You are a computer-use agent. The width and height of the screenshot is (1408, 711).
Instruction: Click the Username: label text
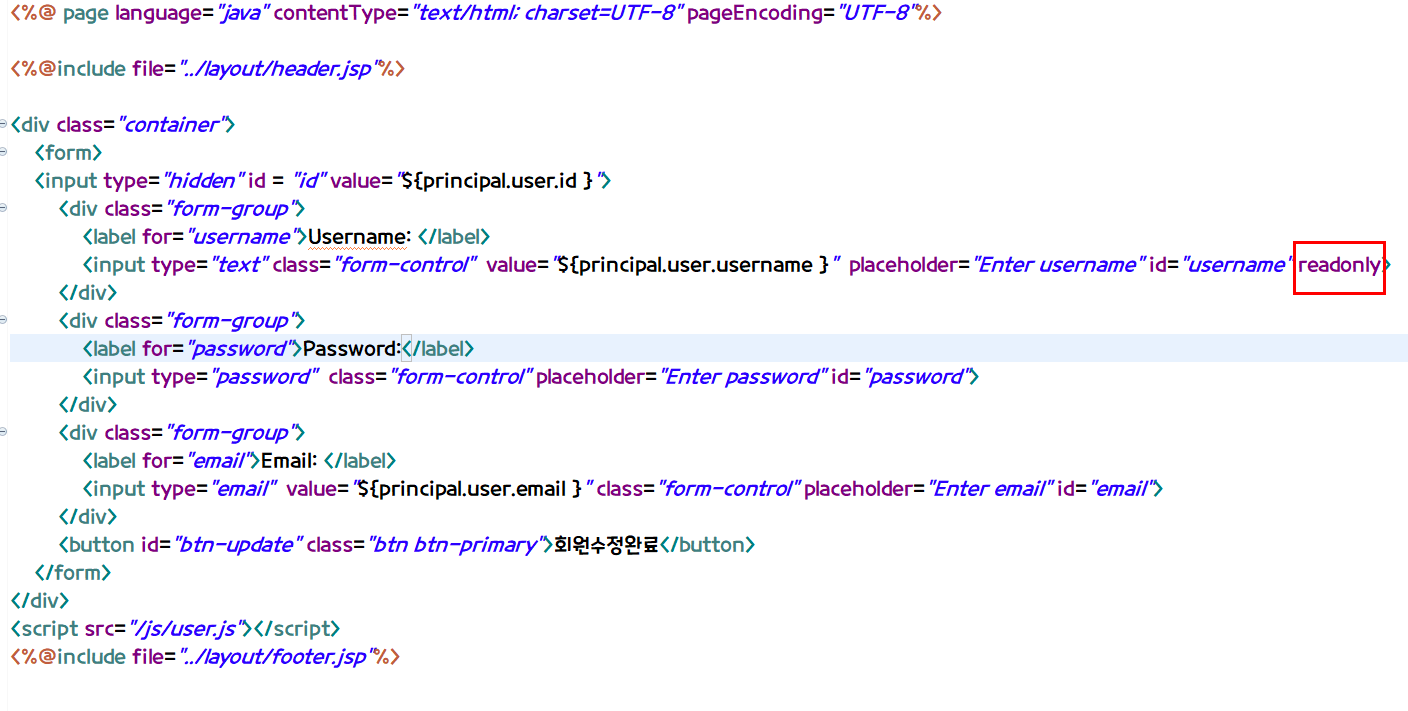pyautogui.click(x=360, y=237)
